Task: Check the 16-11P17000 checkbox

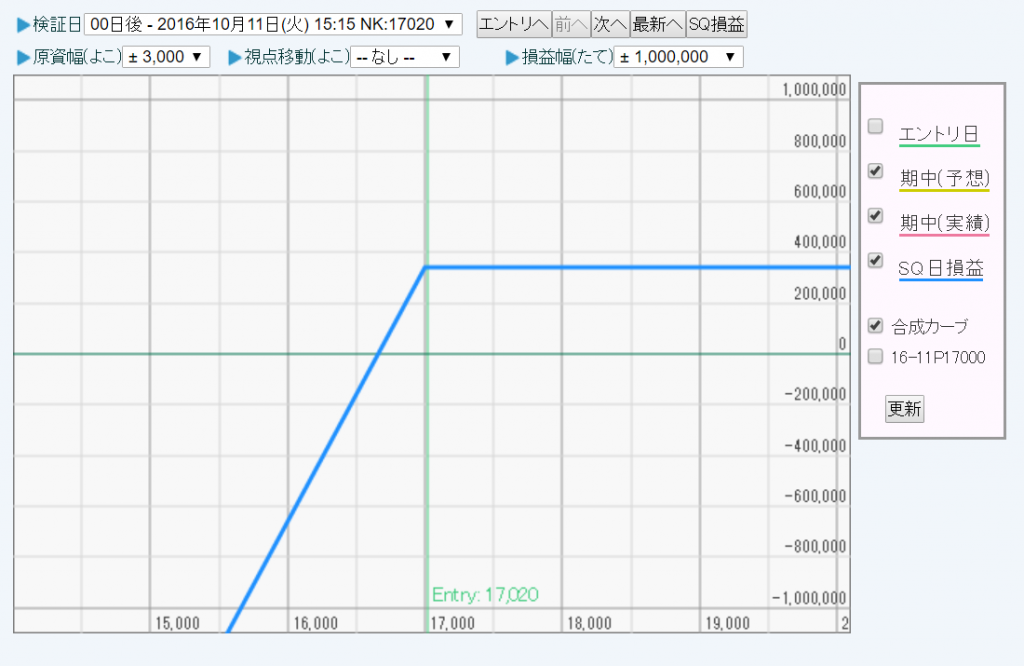Action: click(x=876, y=357)
